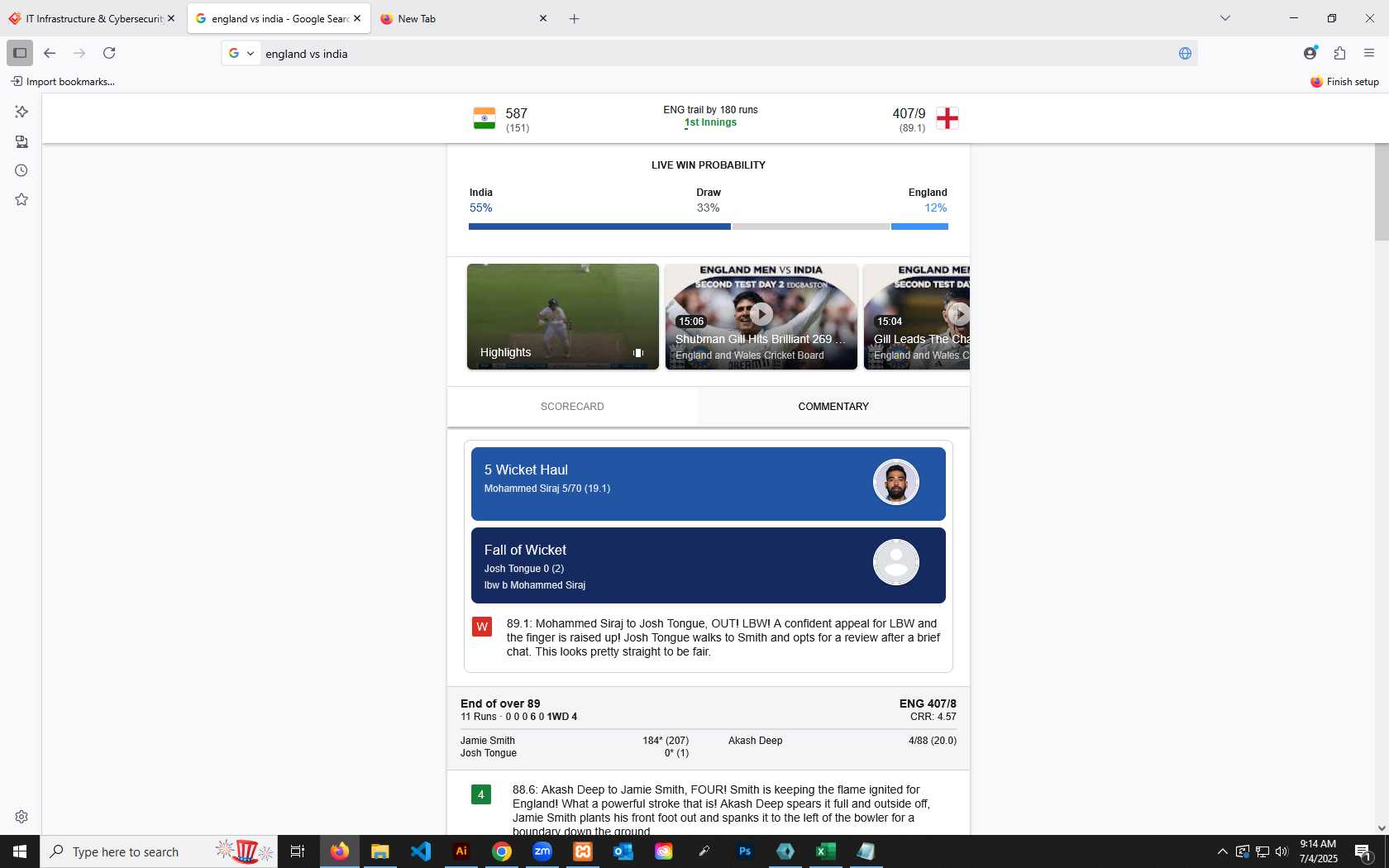This screenshot has height=868, width=1389.
Task: Click the translate page icon in address bar
Action: 1185,54
